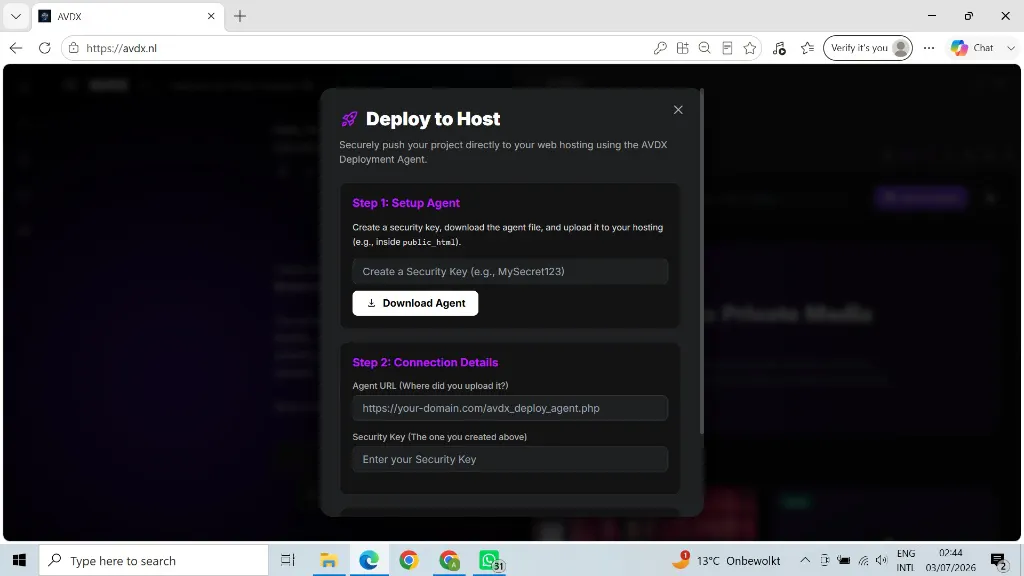The width and height of the screenshot is (1024, 576).
Task: Open the media control music icon
Action: pyautogui.click(x=779, y=48)
